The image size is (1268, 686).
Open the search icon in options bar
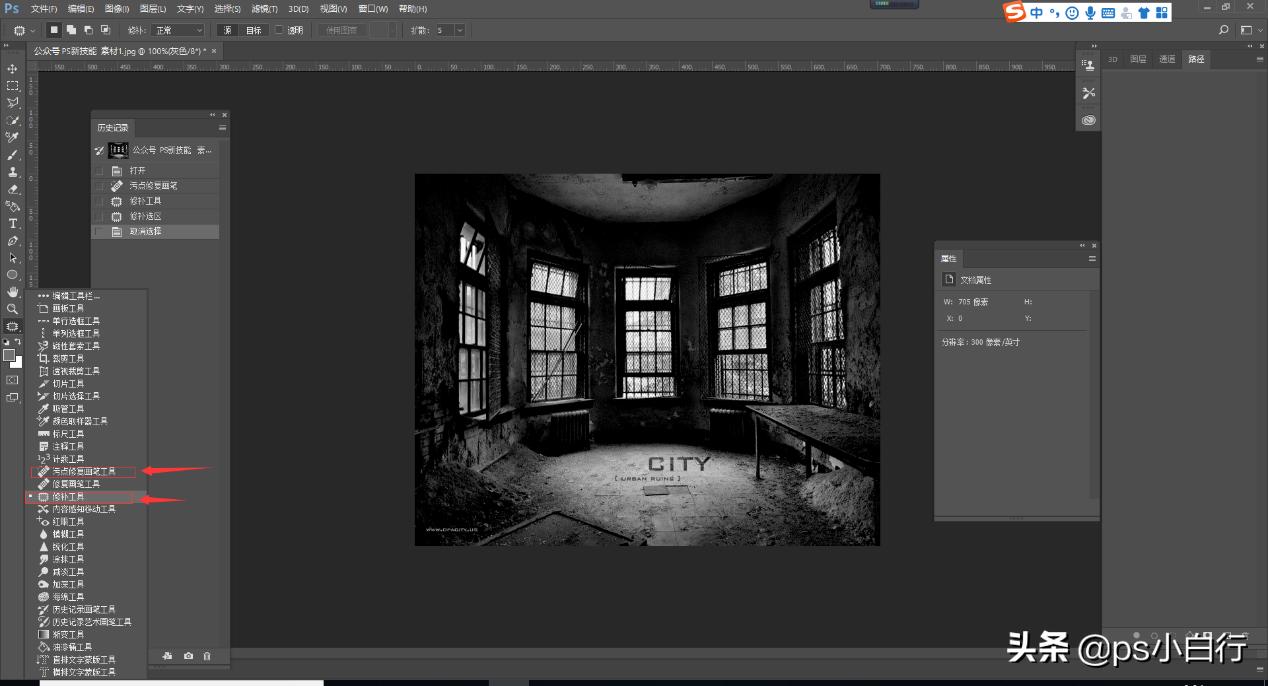(1224, 31)
